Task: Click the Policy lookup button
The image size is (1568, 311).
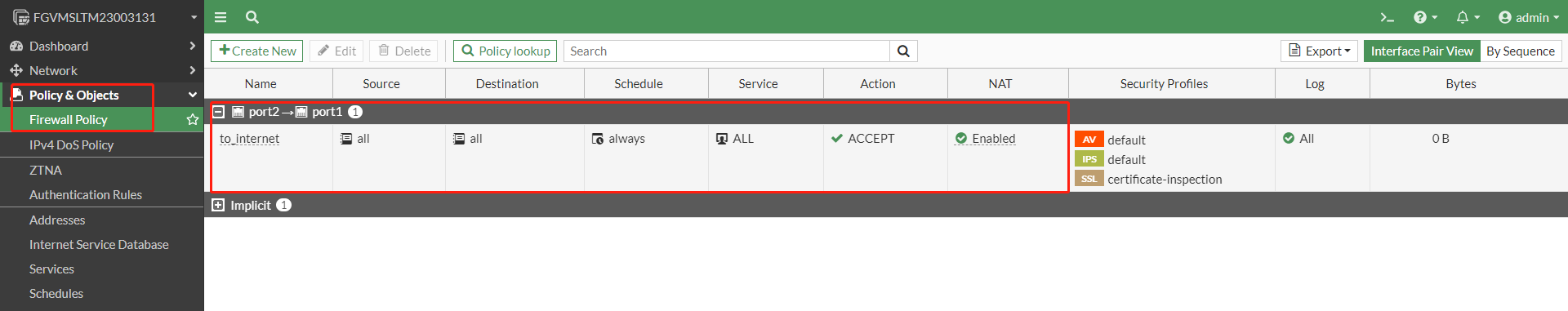Action: pos(506,51)
